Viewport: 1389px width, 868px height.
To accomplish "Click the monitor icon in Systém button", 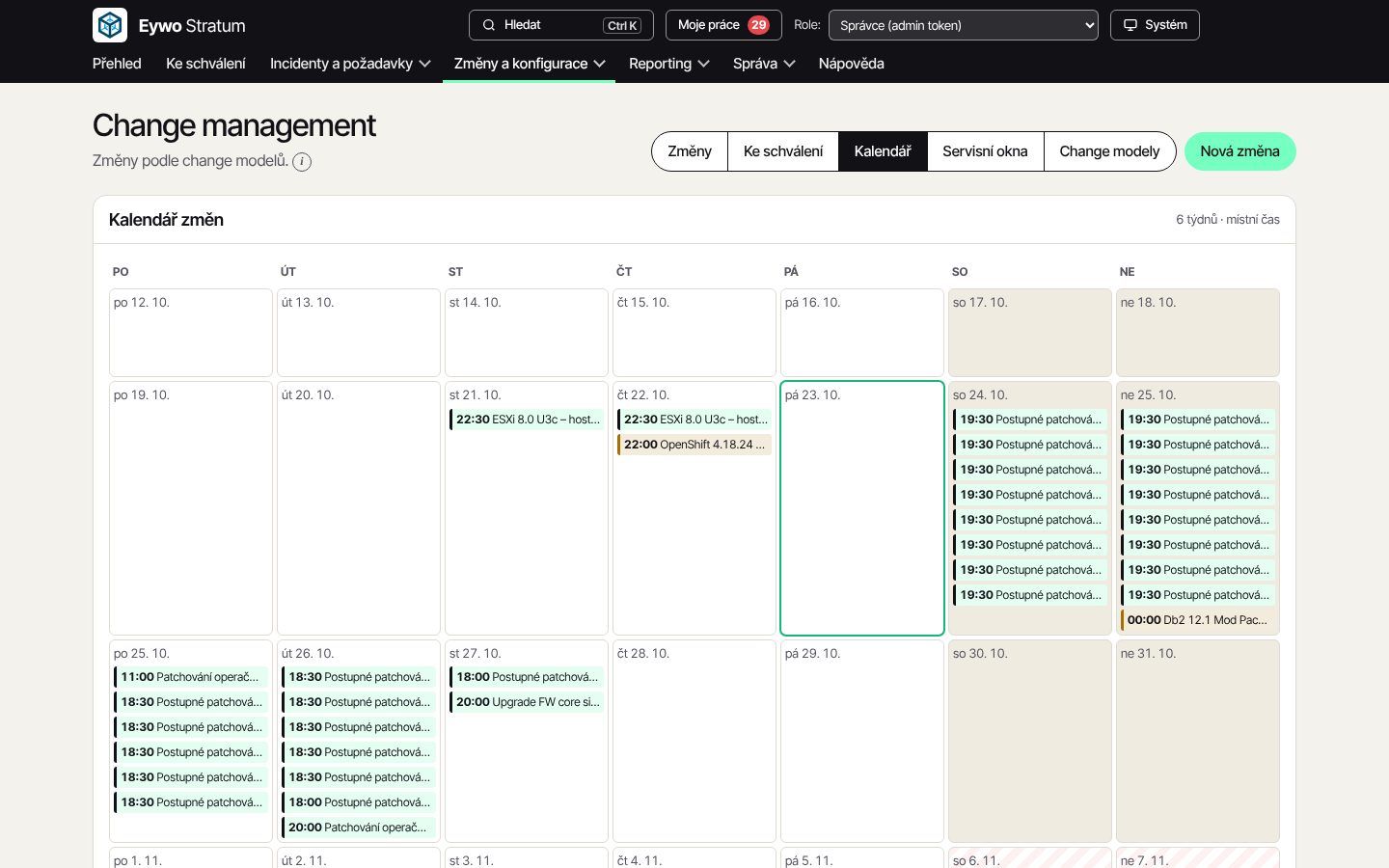I will pyautogui.click(x=1130, y=25).
